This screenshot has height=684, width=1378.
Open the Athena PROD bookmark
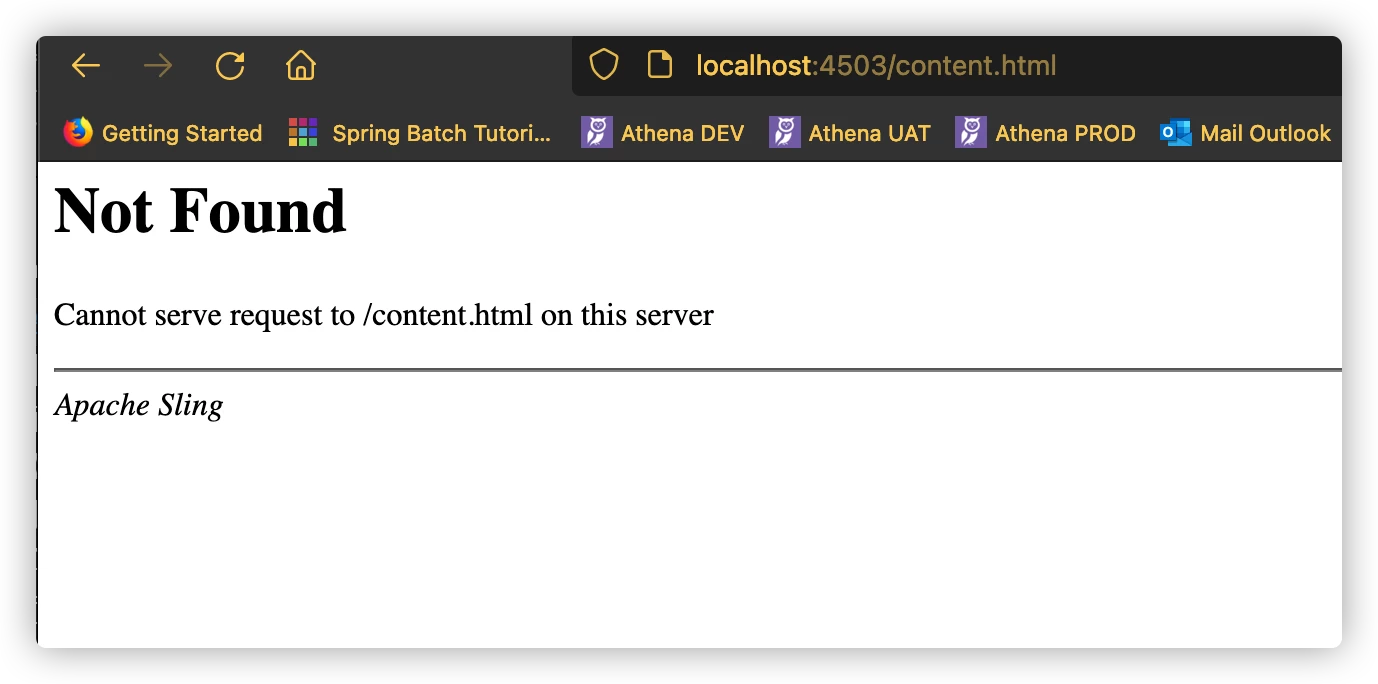click(1046, 133)
